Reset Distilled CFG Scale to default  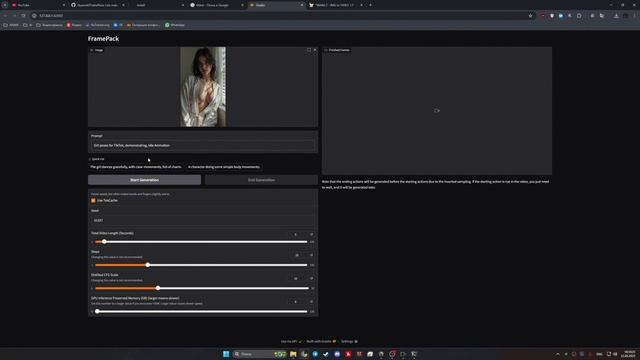(x=311, y=278)
